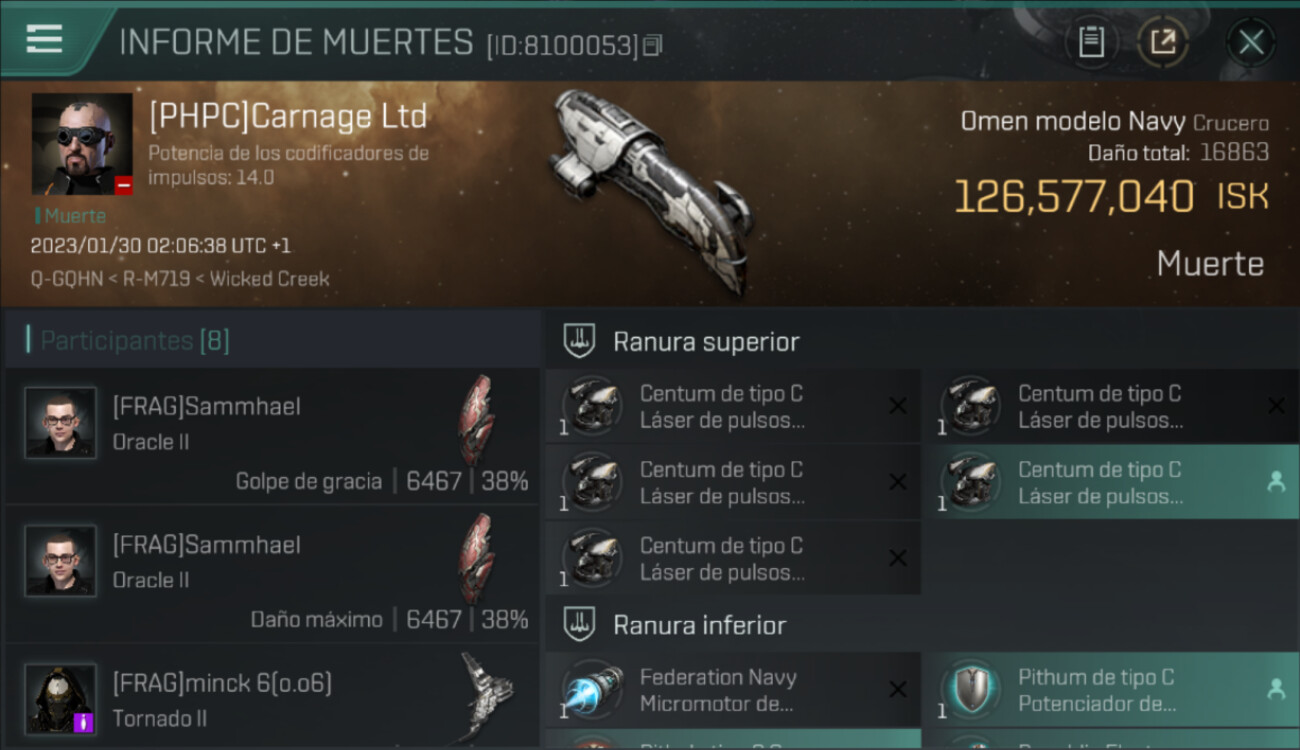This screenshot has height=750, width=1300.
Task: Open the hamburger menu icon
Action: click(44, 39)
